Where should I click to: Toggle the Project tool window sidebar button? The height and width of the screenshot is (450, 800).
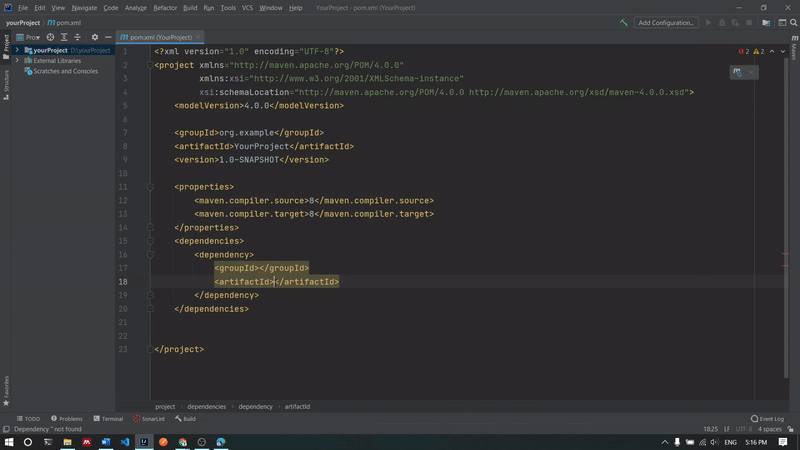click(x=6, y=47)
